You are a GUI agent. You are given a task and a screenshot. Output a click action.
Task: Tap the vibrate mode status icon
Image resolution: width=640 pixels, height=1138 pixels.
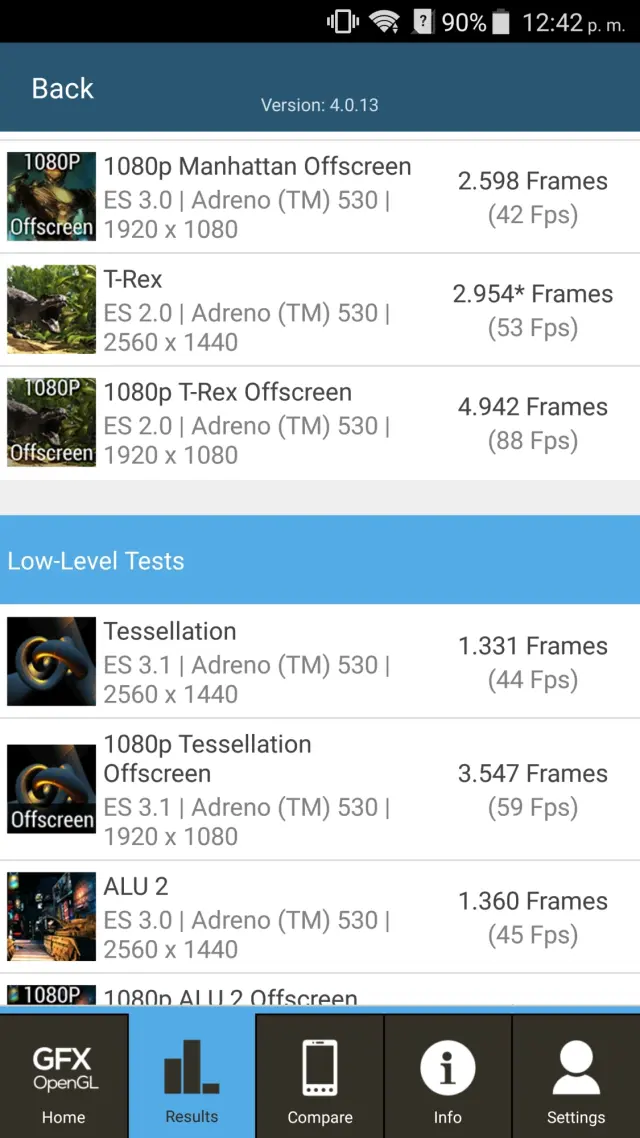[x=343, y=22]
